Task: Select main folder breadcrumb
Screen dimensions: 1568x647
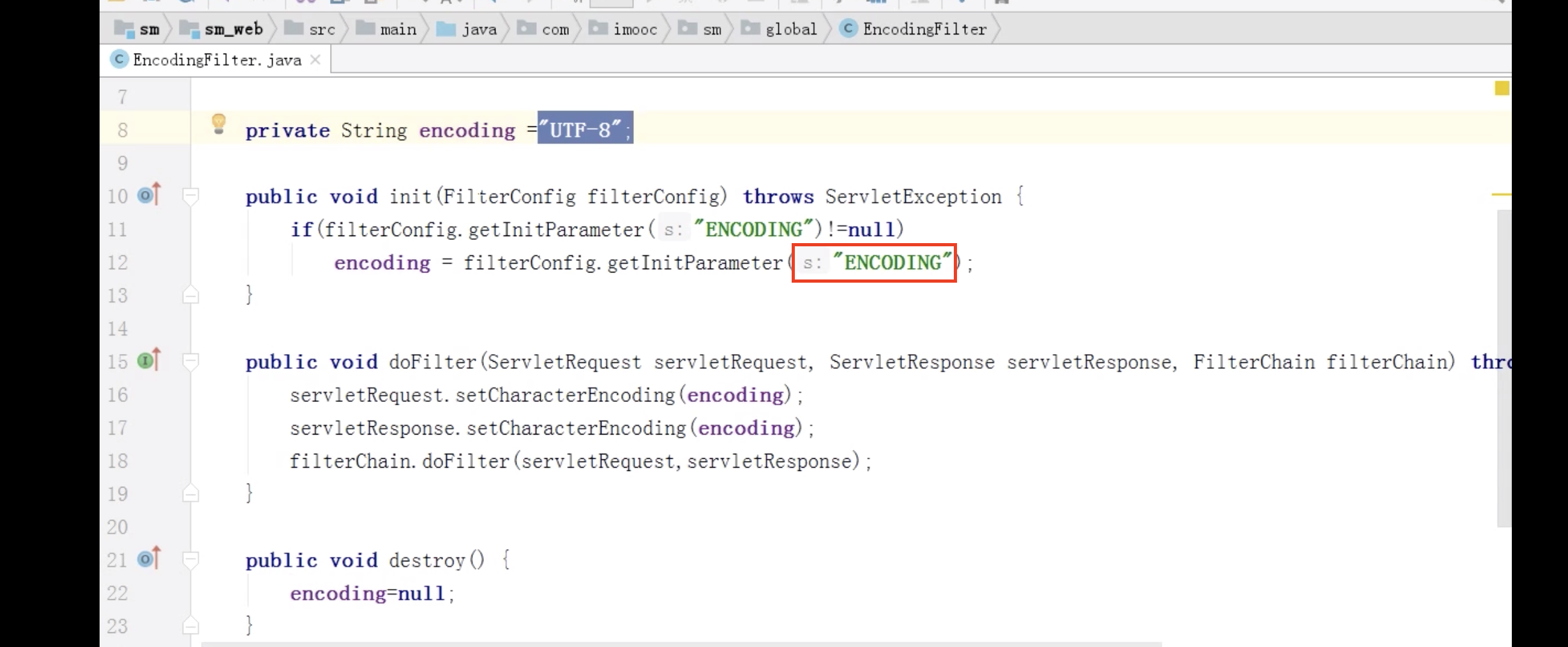Action: click(386, 29)
